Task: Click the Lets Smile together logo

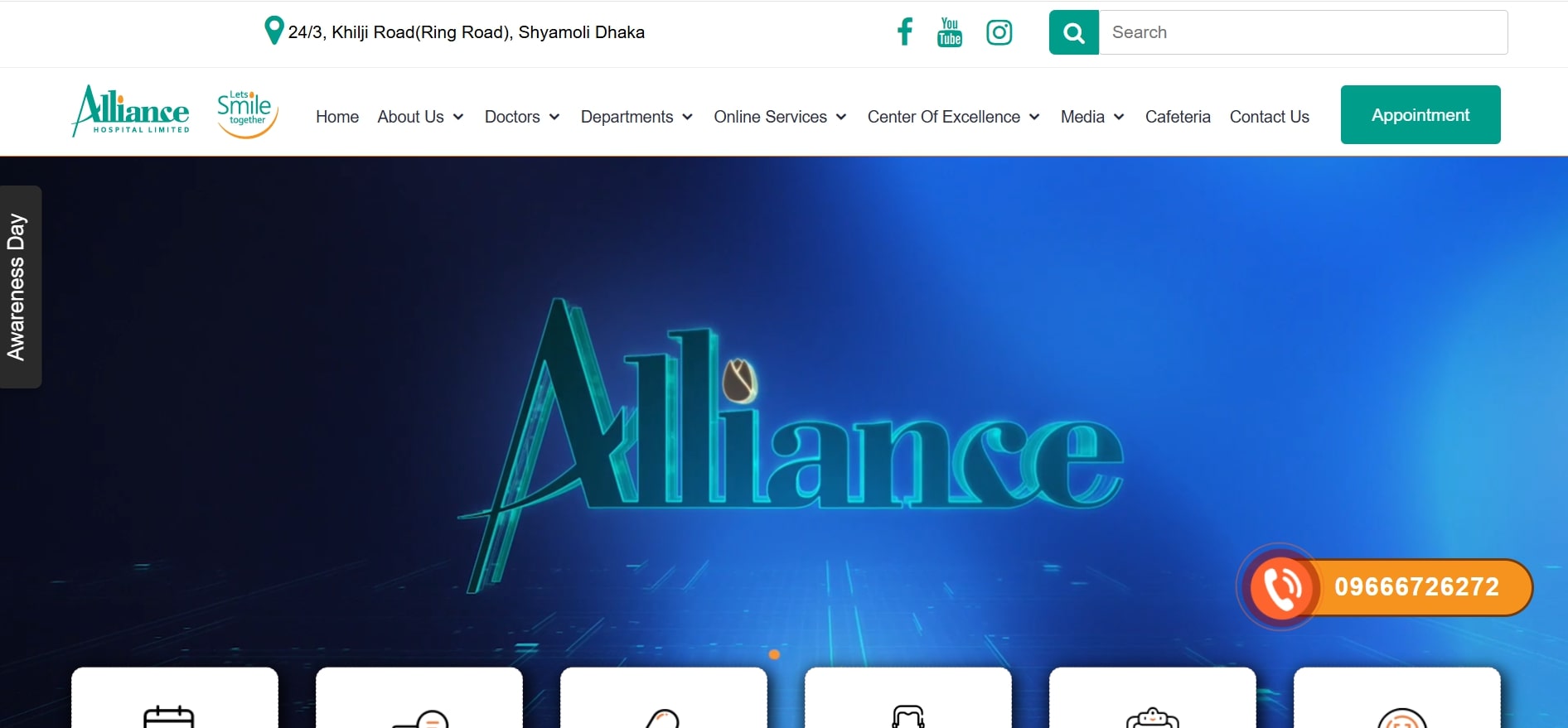Action: tap(246, 113)
